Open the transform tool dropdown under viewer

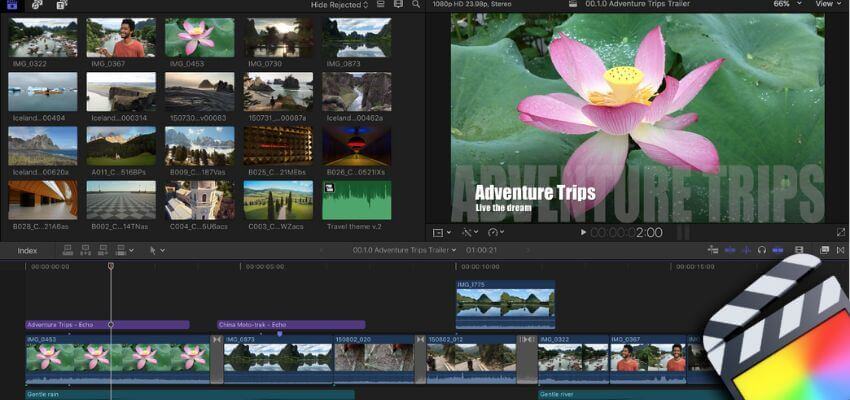click(x=442, y=232)
